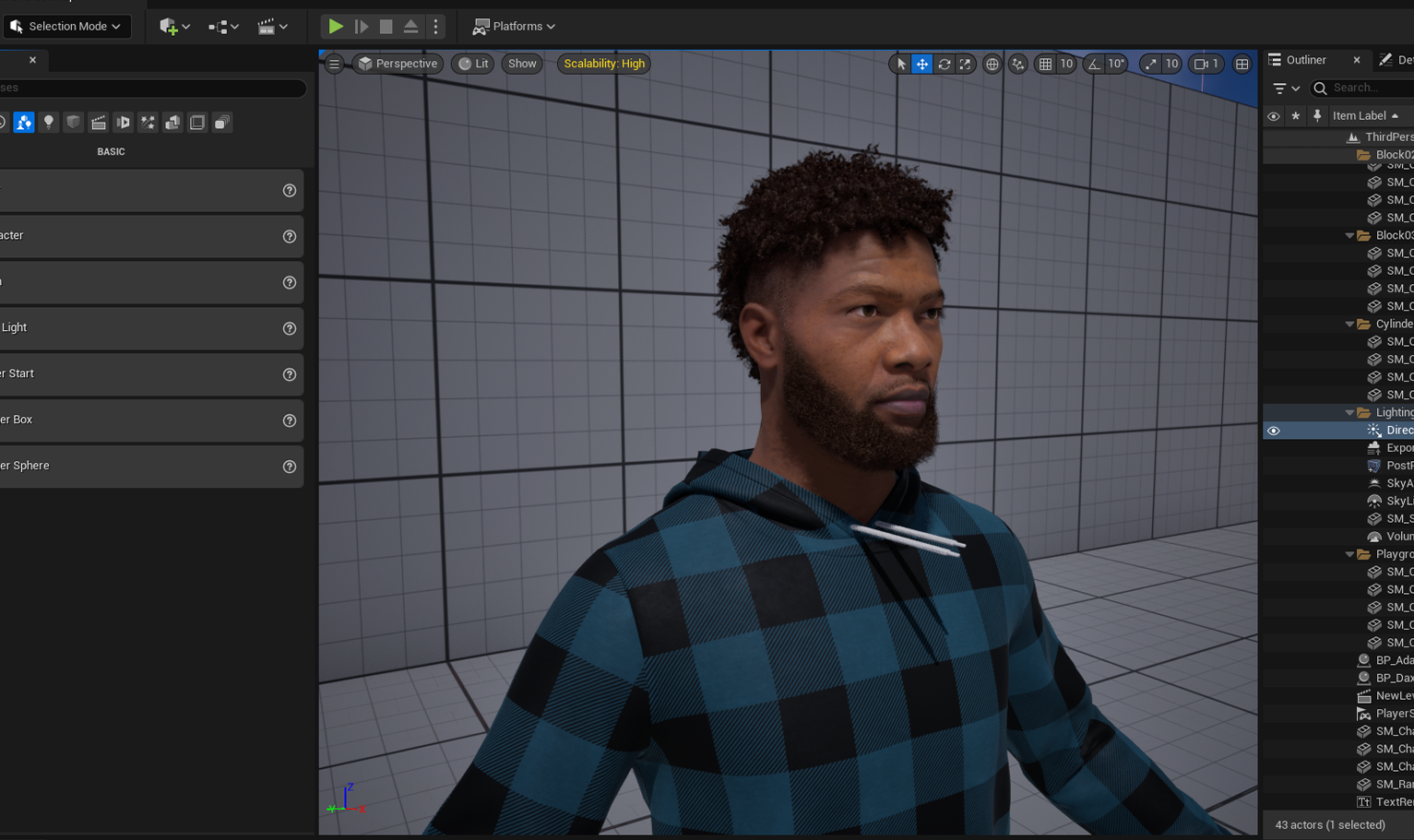
Task: Focus the Place Actors search classes field
Action: coord(152,89)
